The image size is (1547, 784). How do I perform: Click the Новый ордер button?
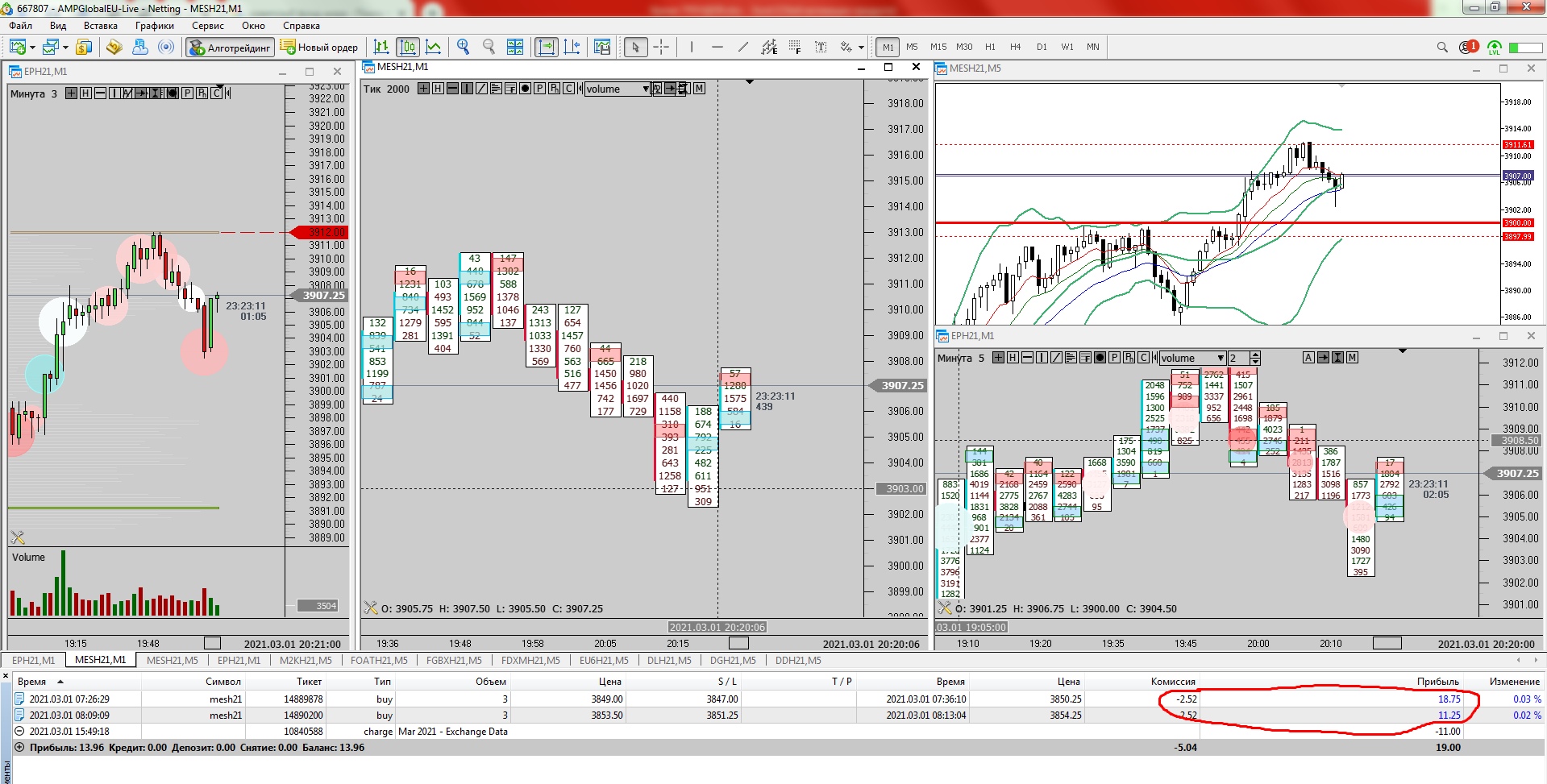tap(319, 48)
